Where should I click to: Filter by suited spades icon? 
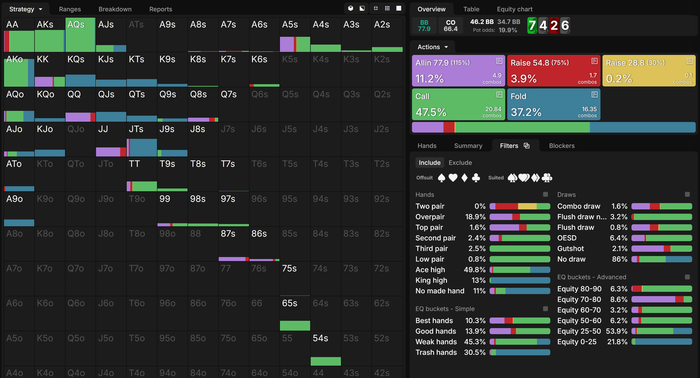click(512, 178)
